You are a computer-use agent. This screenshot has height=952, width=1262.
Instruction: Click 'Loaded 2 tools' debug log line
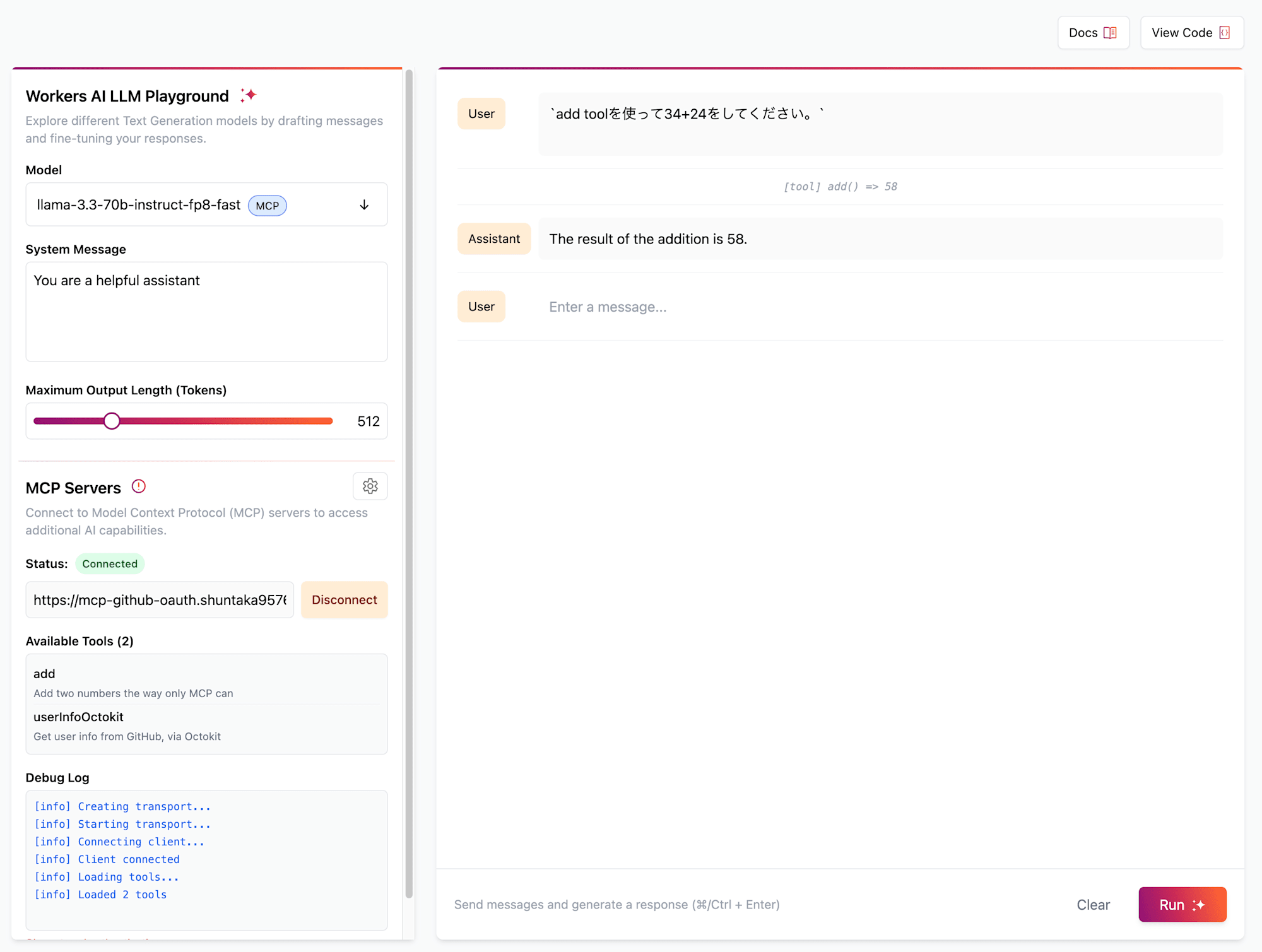tap(100, 895)
